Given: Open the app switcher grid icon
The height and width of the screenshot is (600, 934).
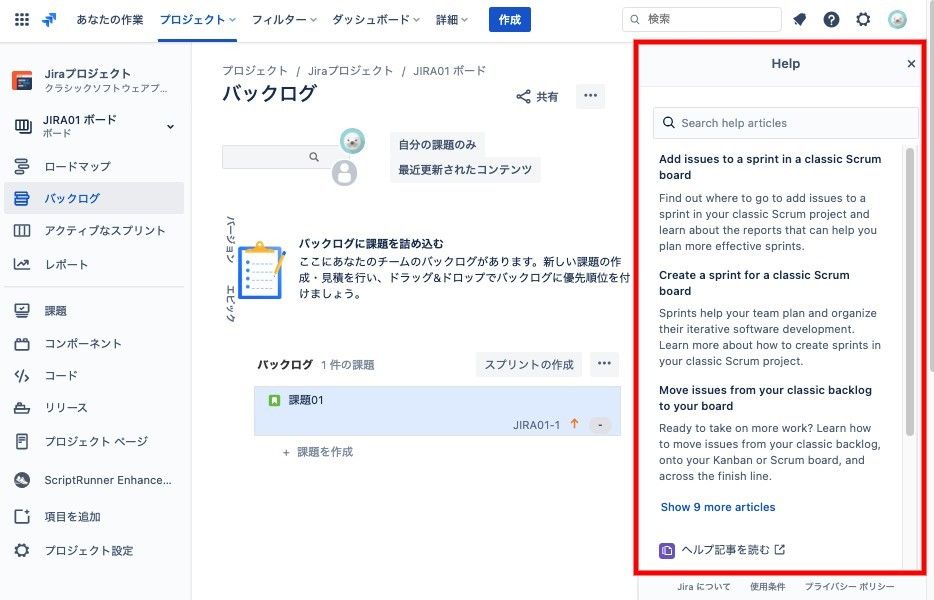Looking at the screenshot, I should tap(21, 20).
